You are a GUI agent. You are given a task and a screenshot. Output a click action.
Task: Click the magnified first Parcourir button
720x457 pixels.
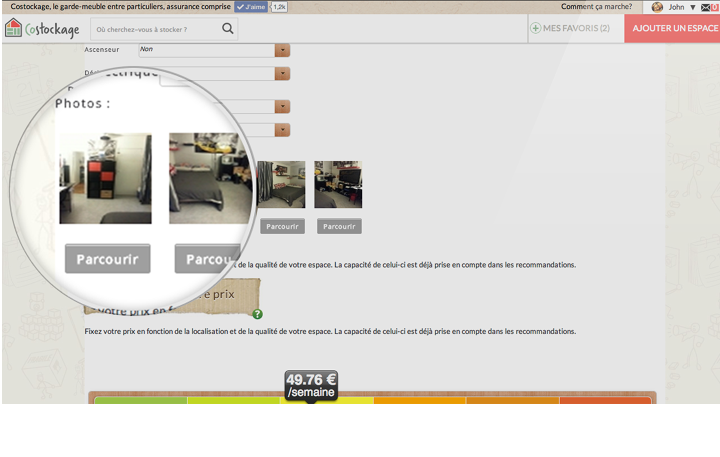[107, 259]
